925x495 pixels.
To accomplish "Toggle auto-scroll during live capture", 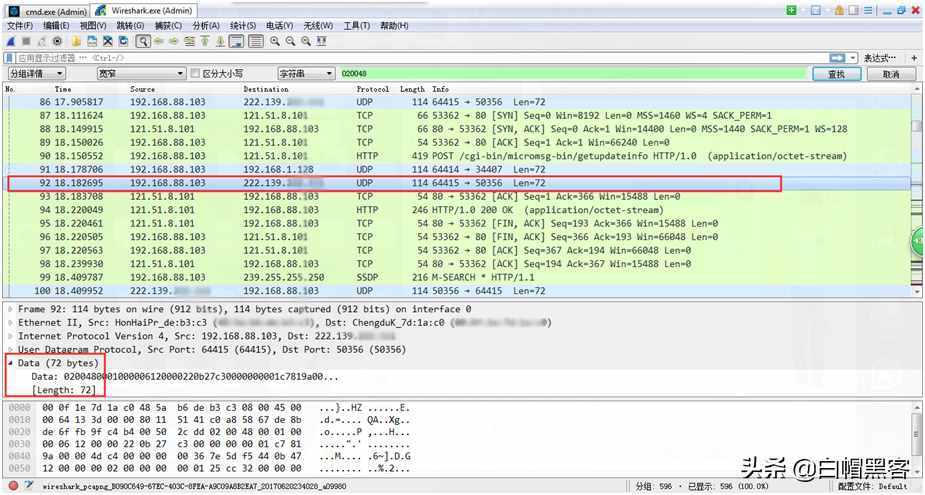I will click(x=236, y=41).
